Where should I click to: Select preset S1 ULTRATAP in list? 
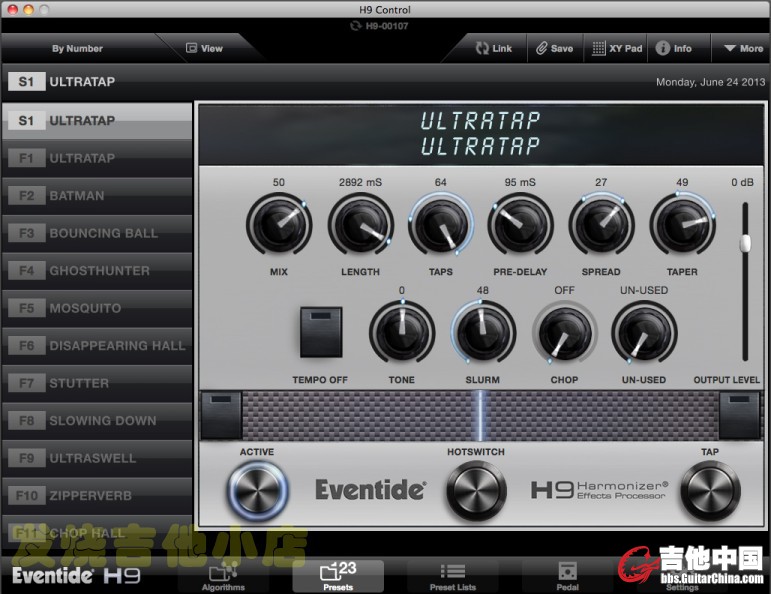point(97,120)
